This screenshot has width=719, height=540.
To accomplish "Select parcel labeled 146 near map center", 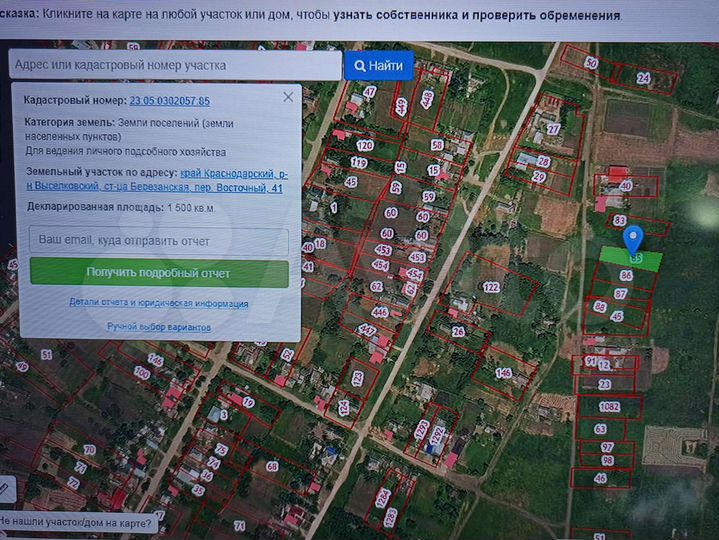I will click(x=504, y=373).
